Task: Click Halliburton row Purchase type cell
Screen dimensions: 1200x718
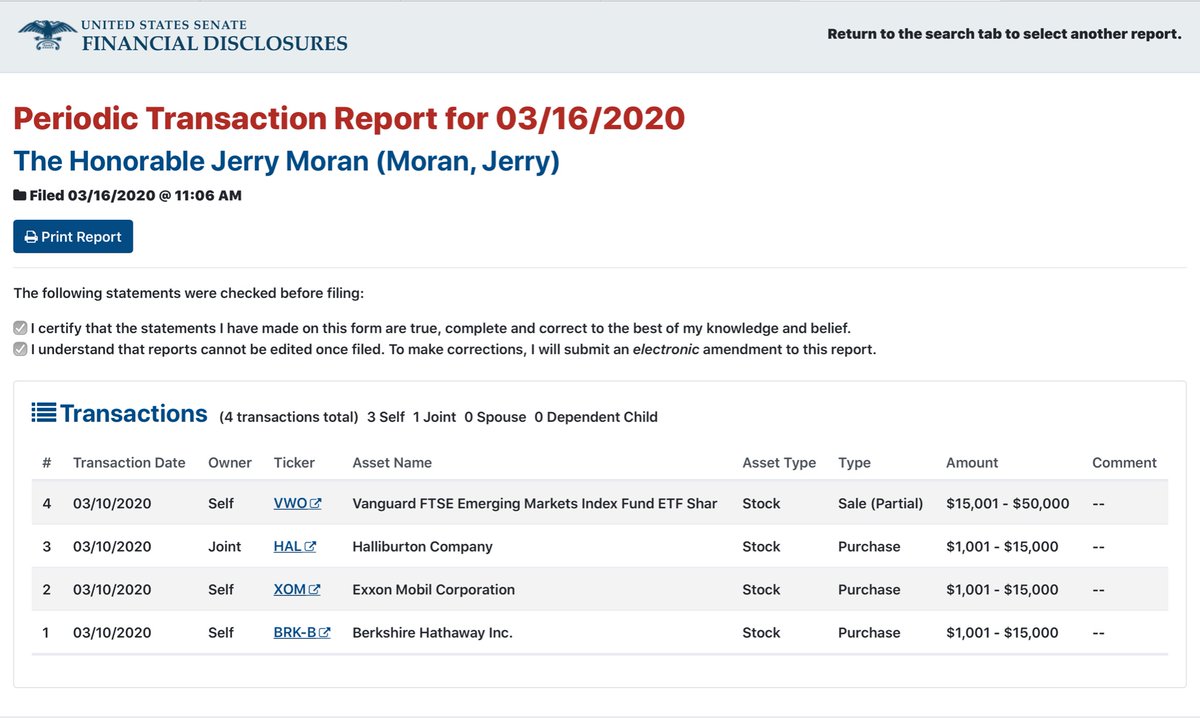Action: coord(869,546)
